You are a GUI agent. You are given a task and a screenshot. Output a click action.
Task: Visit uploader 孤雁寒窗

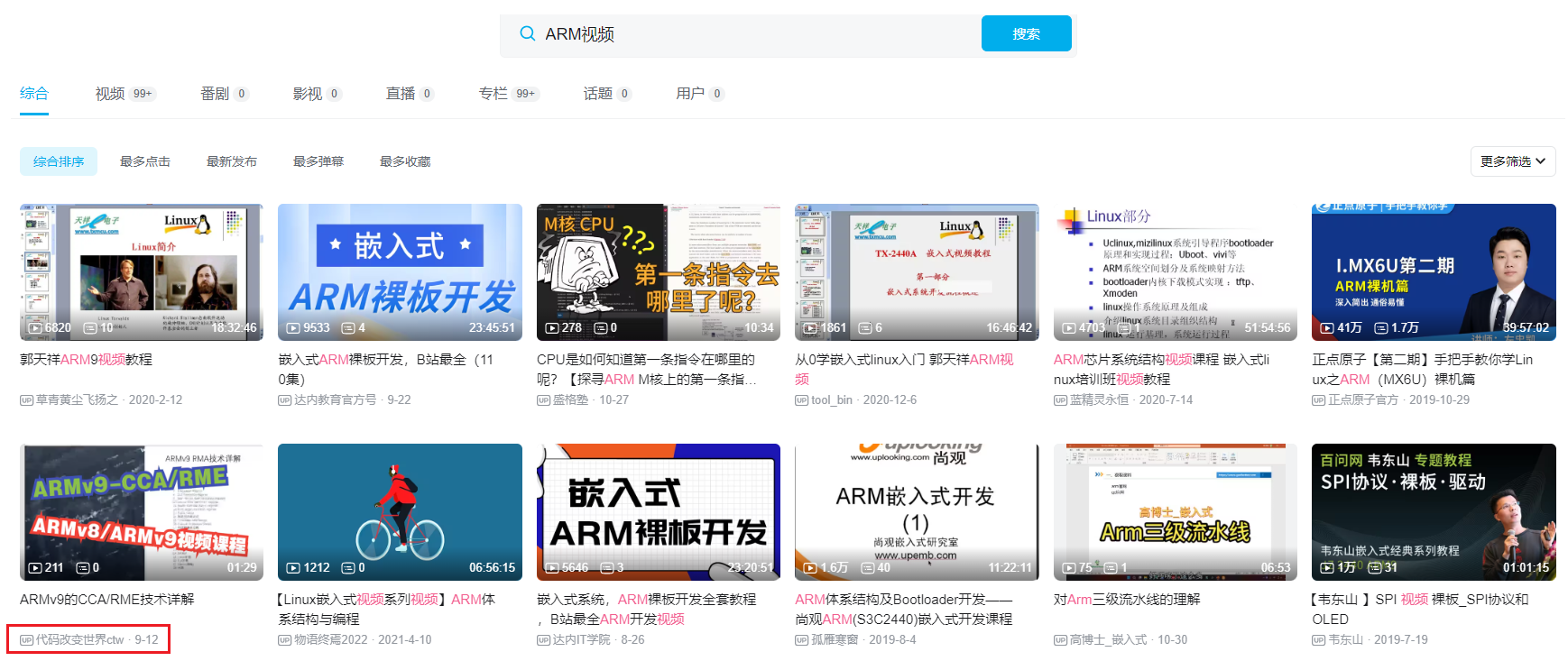point(835,639)
